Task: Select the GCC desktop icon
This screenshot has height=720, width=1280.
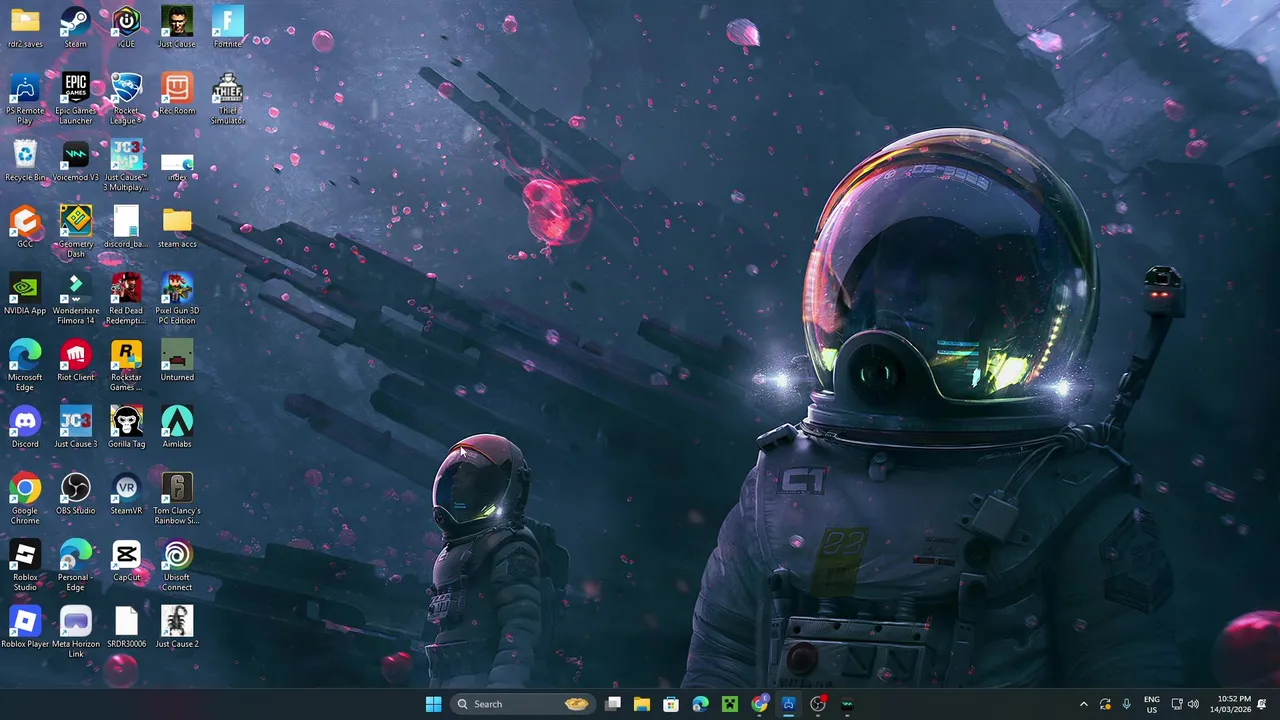Action: [x=25, y=228]
